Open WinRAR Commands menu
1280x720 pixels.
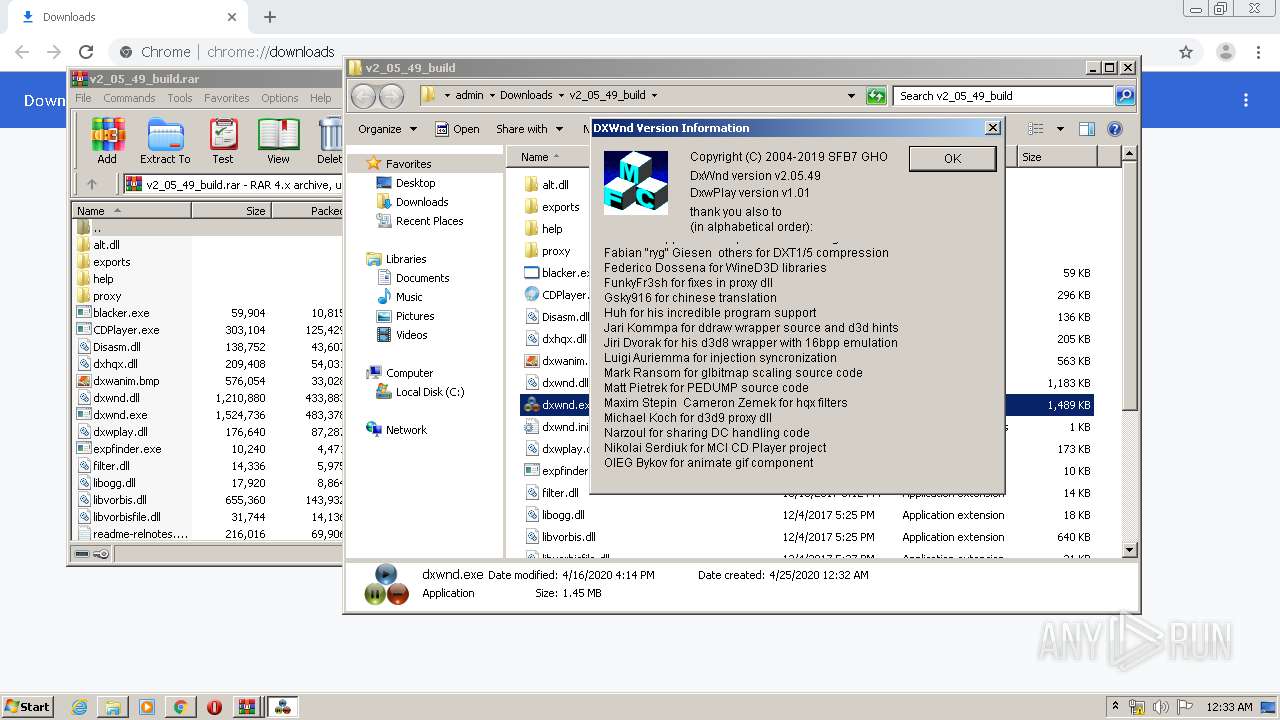[x=129, y=98]
